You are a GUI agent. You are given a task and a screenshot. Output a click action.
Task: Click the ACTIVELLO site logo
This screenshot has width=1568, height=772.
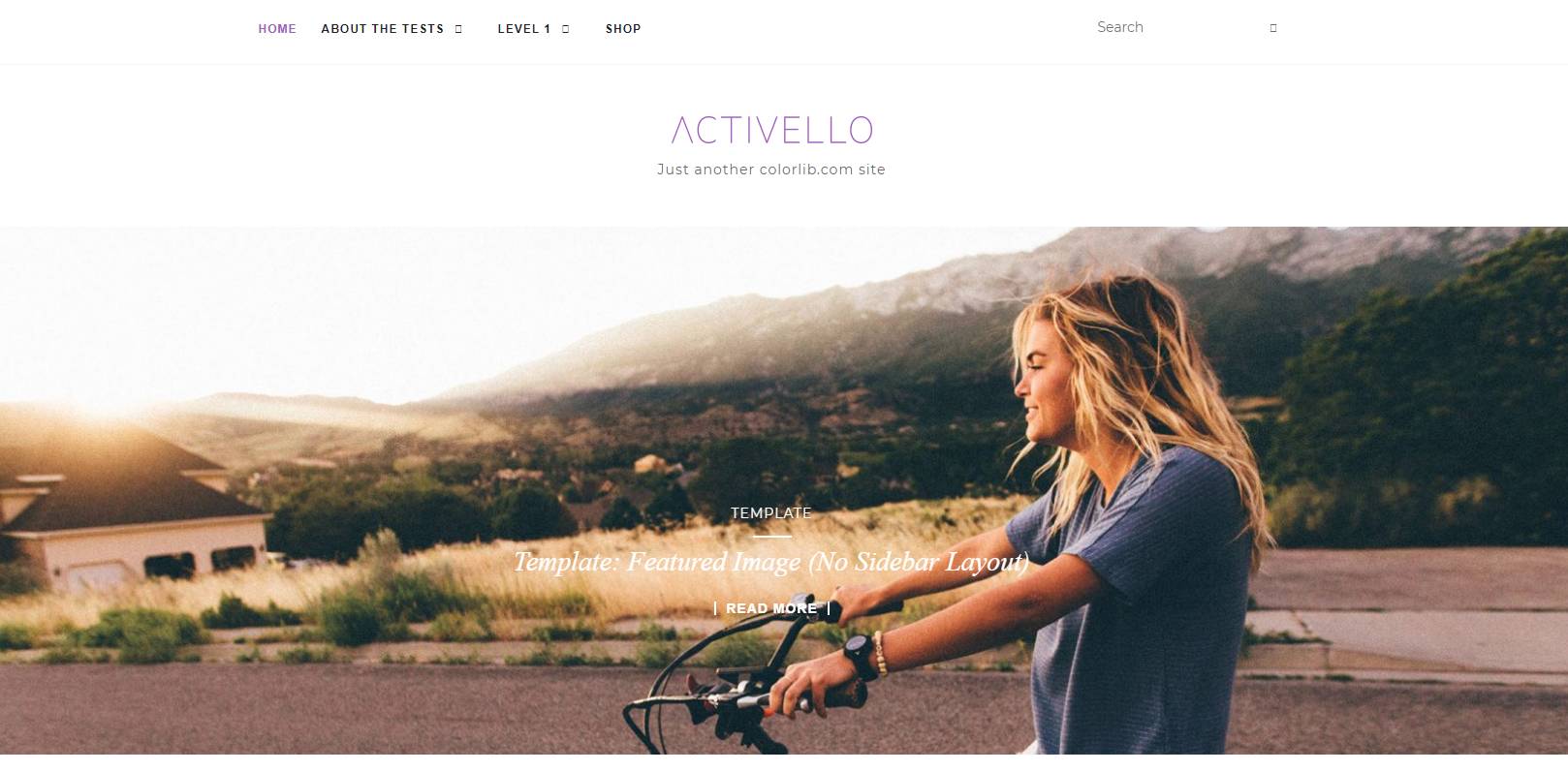tap(771, 130)
